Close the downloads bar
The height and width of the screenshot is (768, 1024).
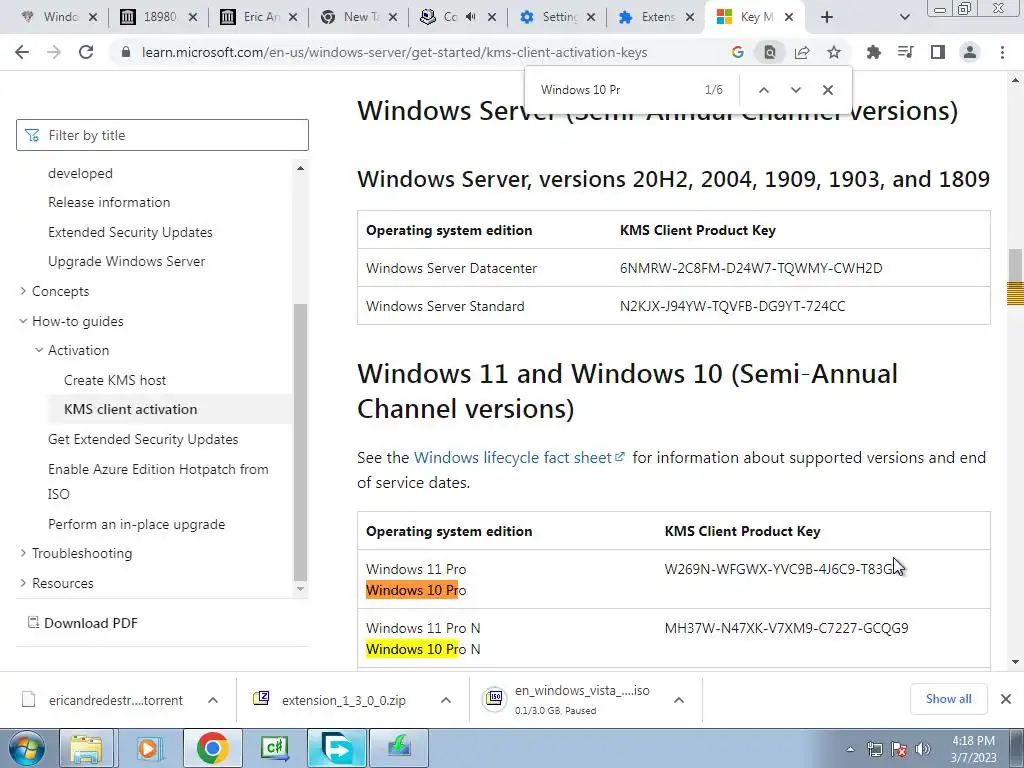pyautogui.click(x=1006, y=699)
